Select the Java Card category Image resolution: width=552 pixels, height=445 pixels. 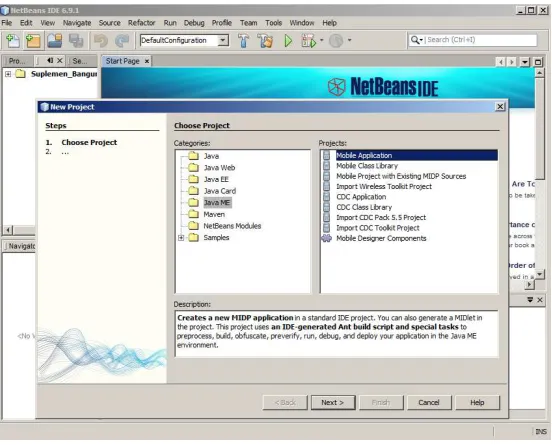[220, 191]
